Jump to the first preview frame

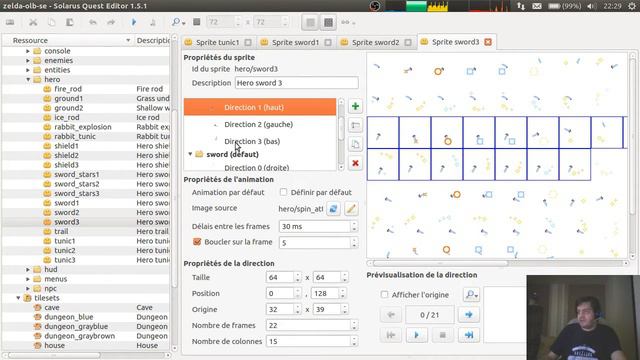click(391, 335)
